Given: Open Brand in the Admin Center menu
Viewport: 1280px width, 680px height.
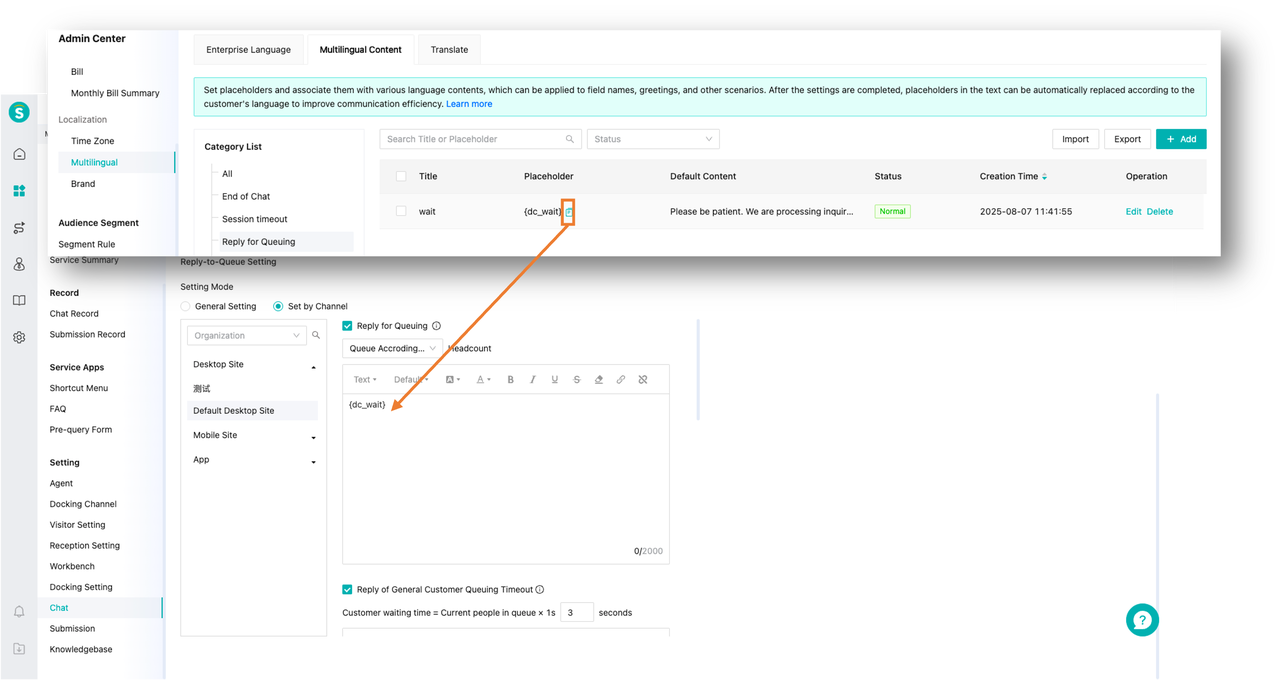Looking at the screenshot, I should [83, 184].
